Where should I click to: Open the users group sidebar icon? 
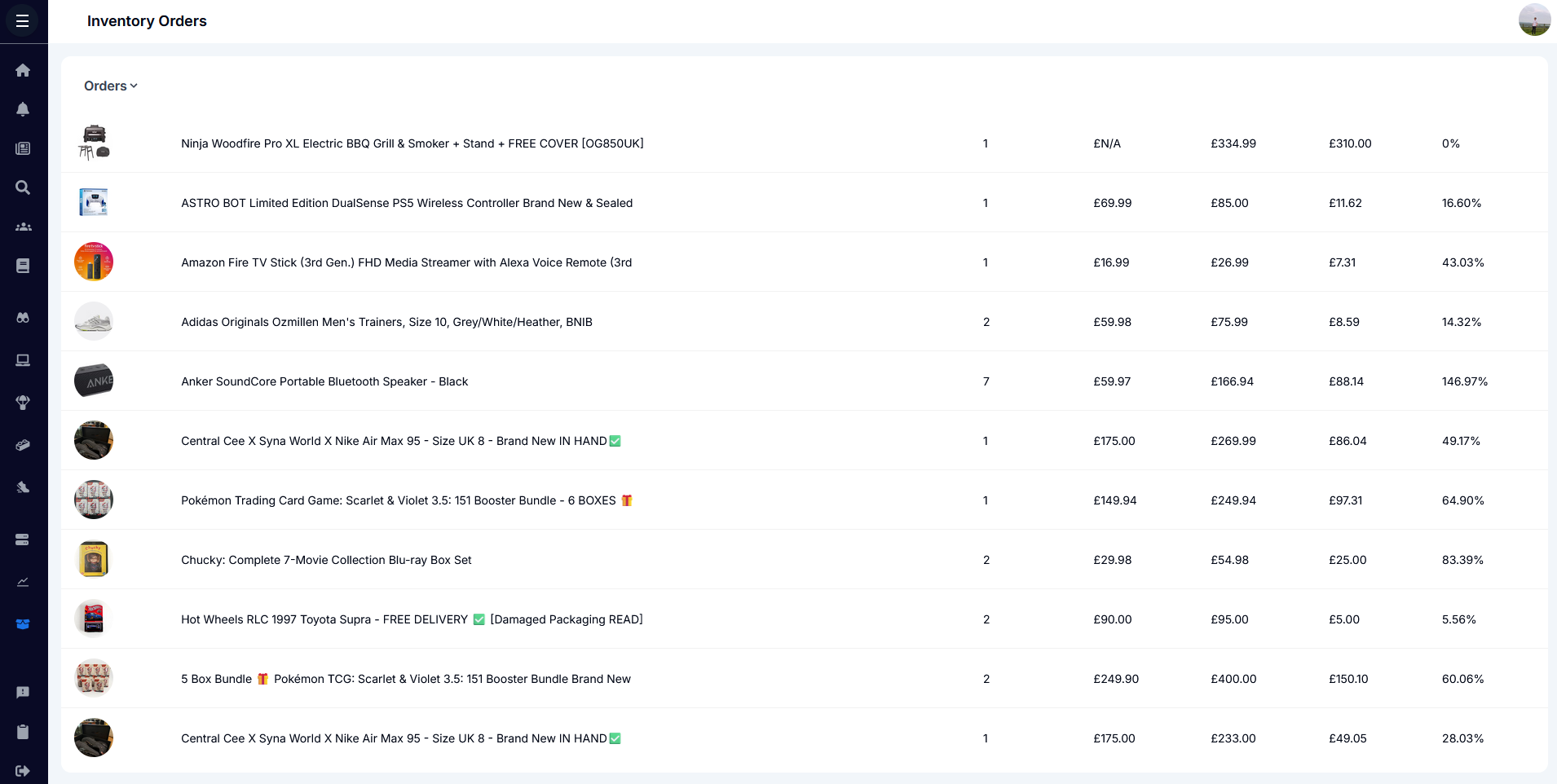tap(23, 227)
